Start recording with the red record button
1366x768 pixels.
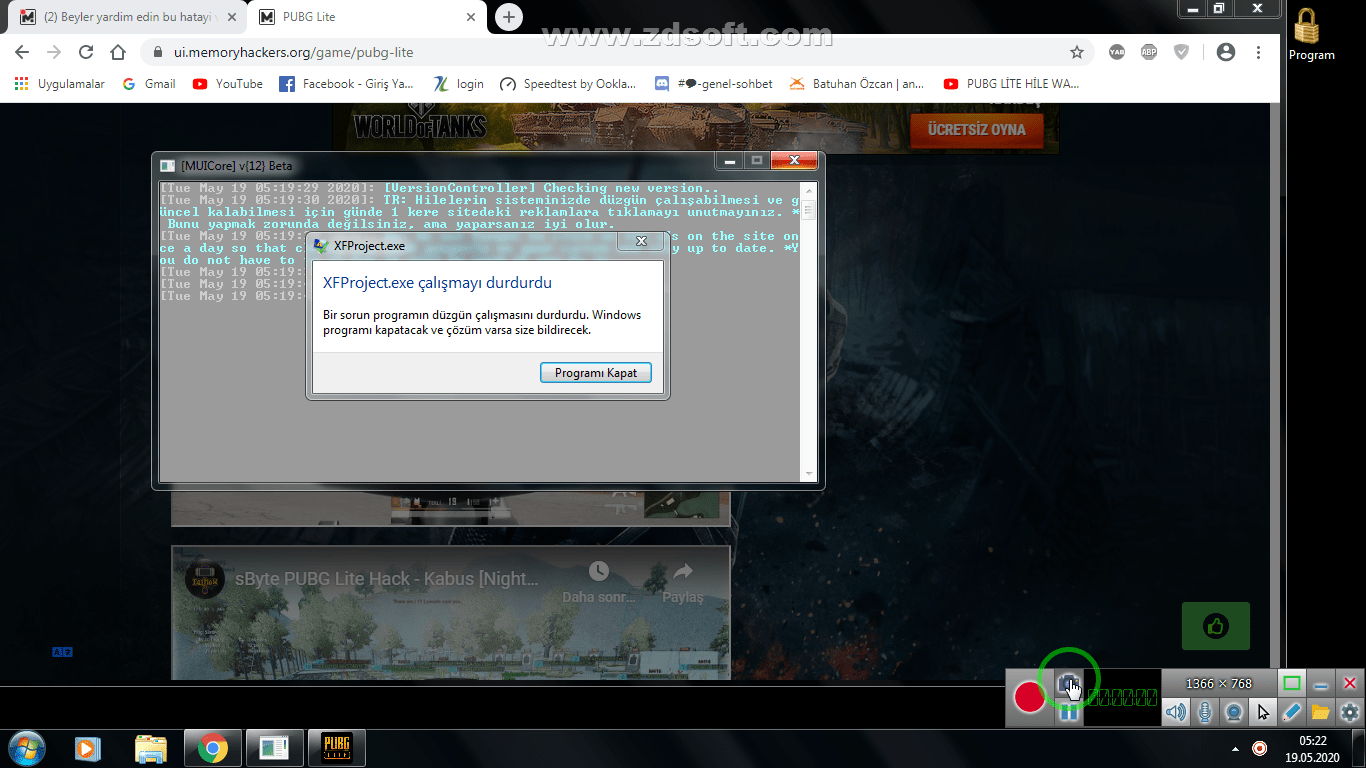[1030, 697]
